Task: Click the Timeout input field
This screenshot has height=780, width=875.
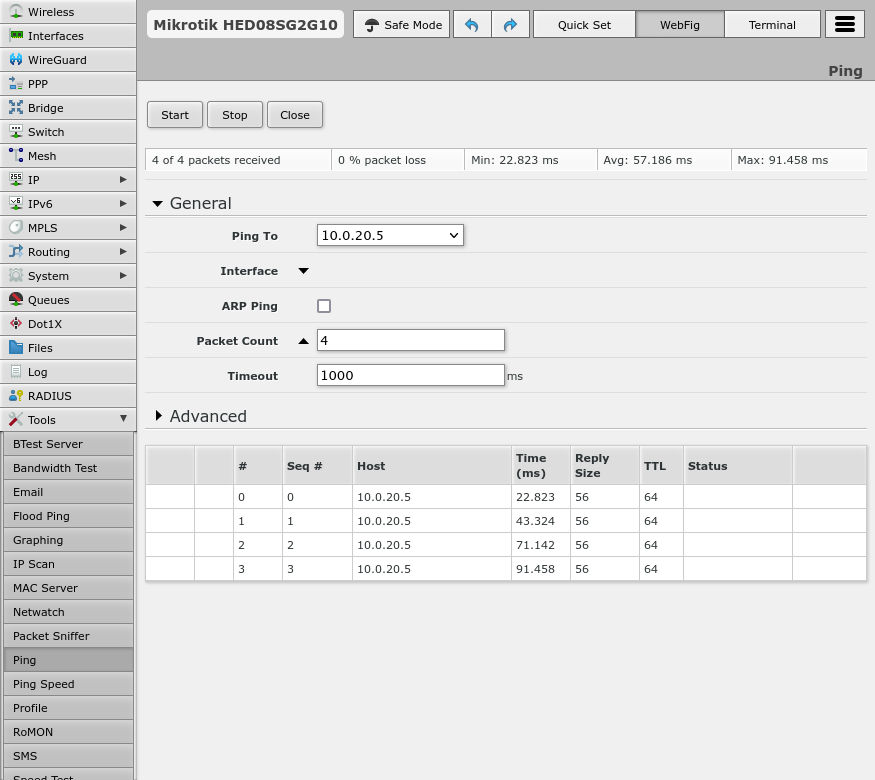Action: (x=410, y=376)
